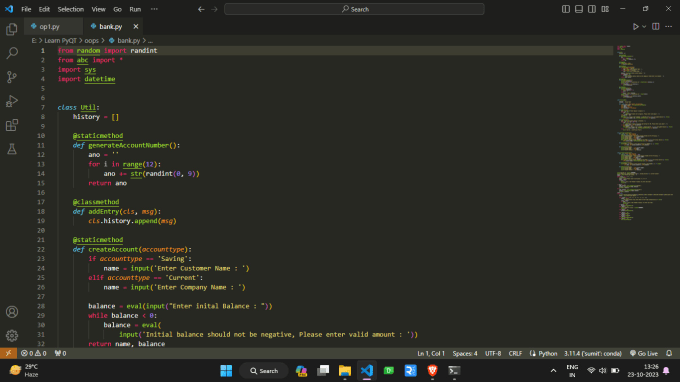The image size is (680, 382).
Task: Open Run and Debug view
Action: pos(12,101)
